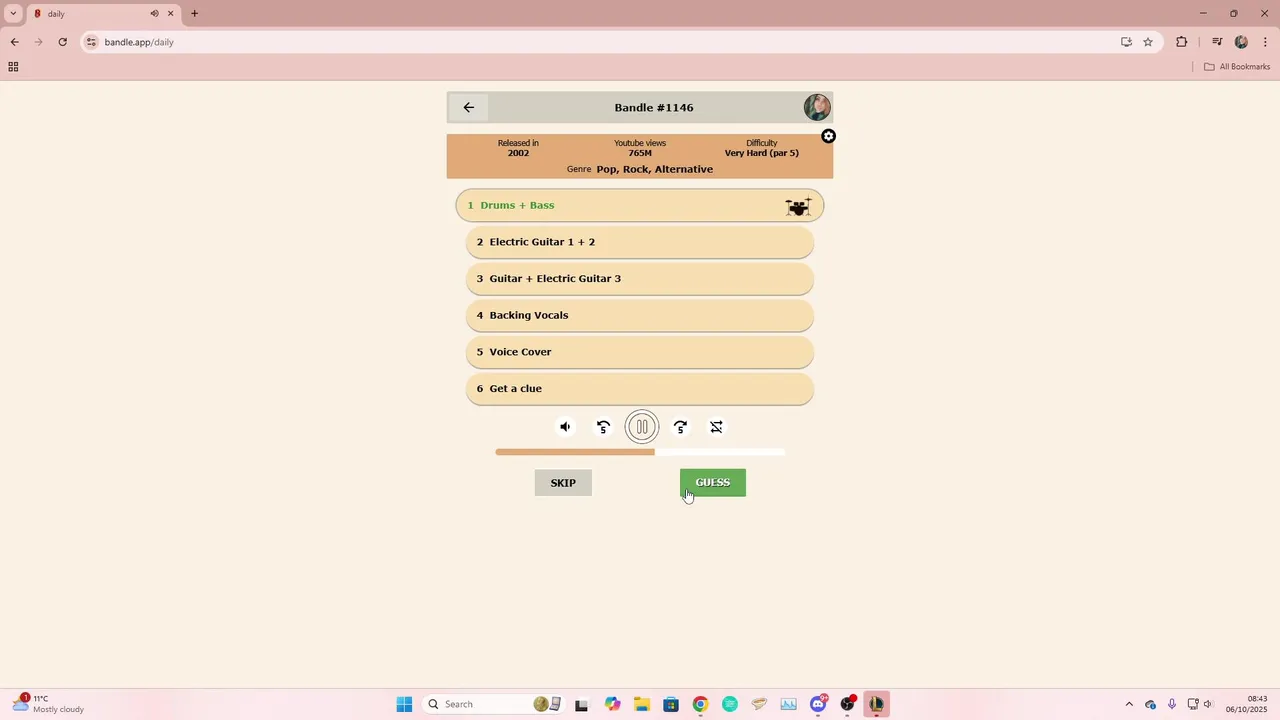Open the weather widget showing 11°C
Screen dimensions: 1280x720
pos(48,704)
